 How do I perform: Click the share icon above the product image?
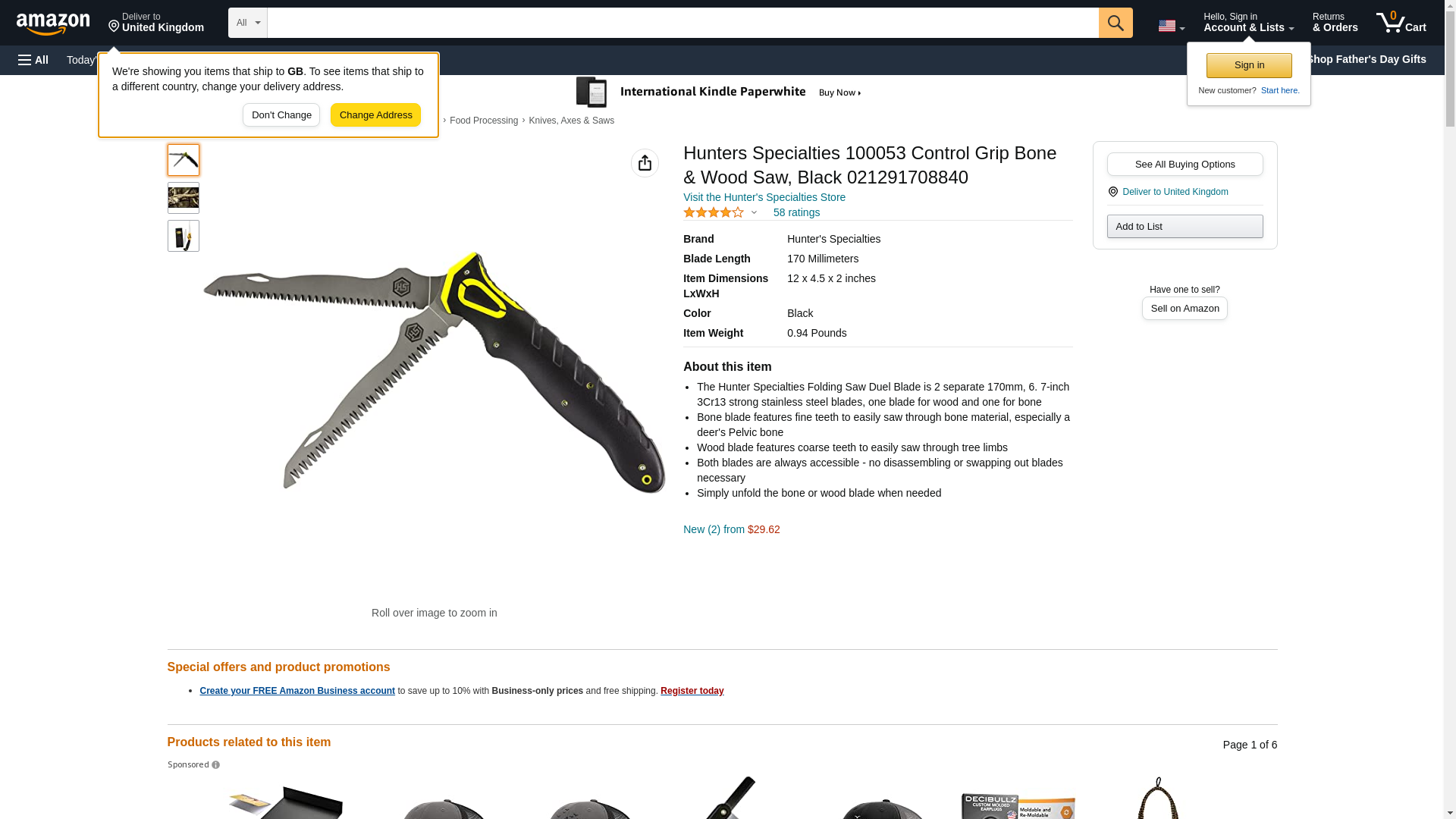(645, 163)
